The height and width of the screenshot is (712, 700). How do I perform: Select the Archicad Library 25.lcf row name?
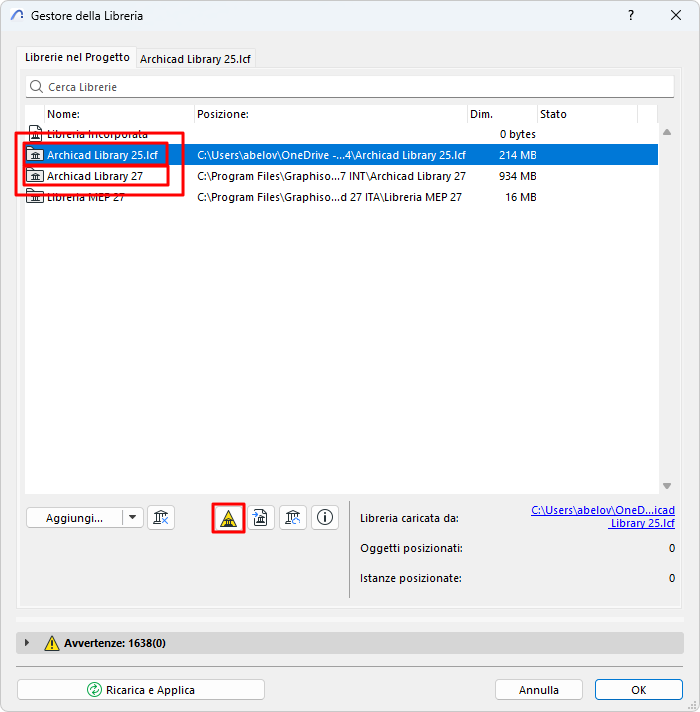coord(103,155)
